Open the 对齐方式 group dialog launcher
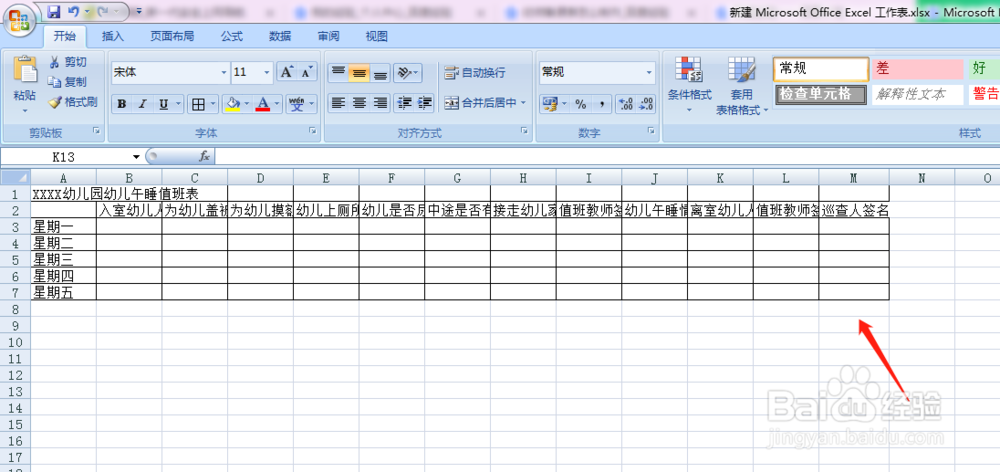Screen dimensions: 1000x472 pos(524,131)
